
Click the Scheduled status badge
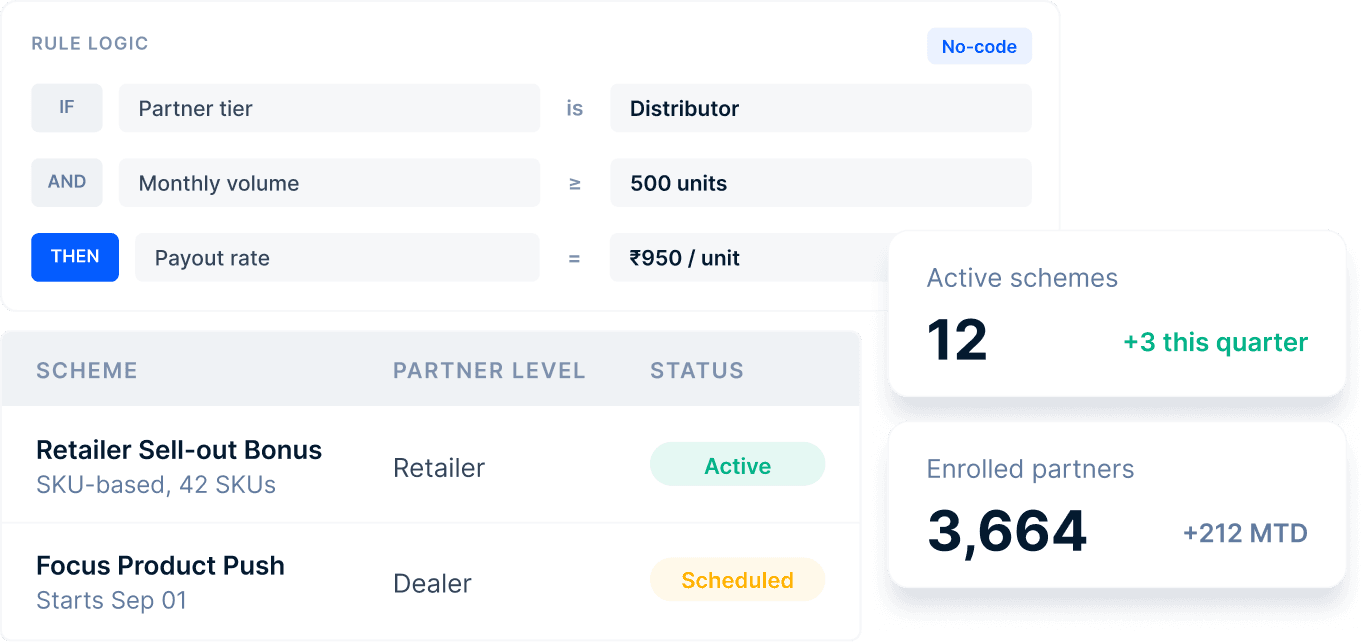(738, 580)
